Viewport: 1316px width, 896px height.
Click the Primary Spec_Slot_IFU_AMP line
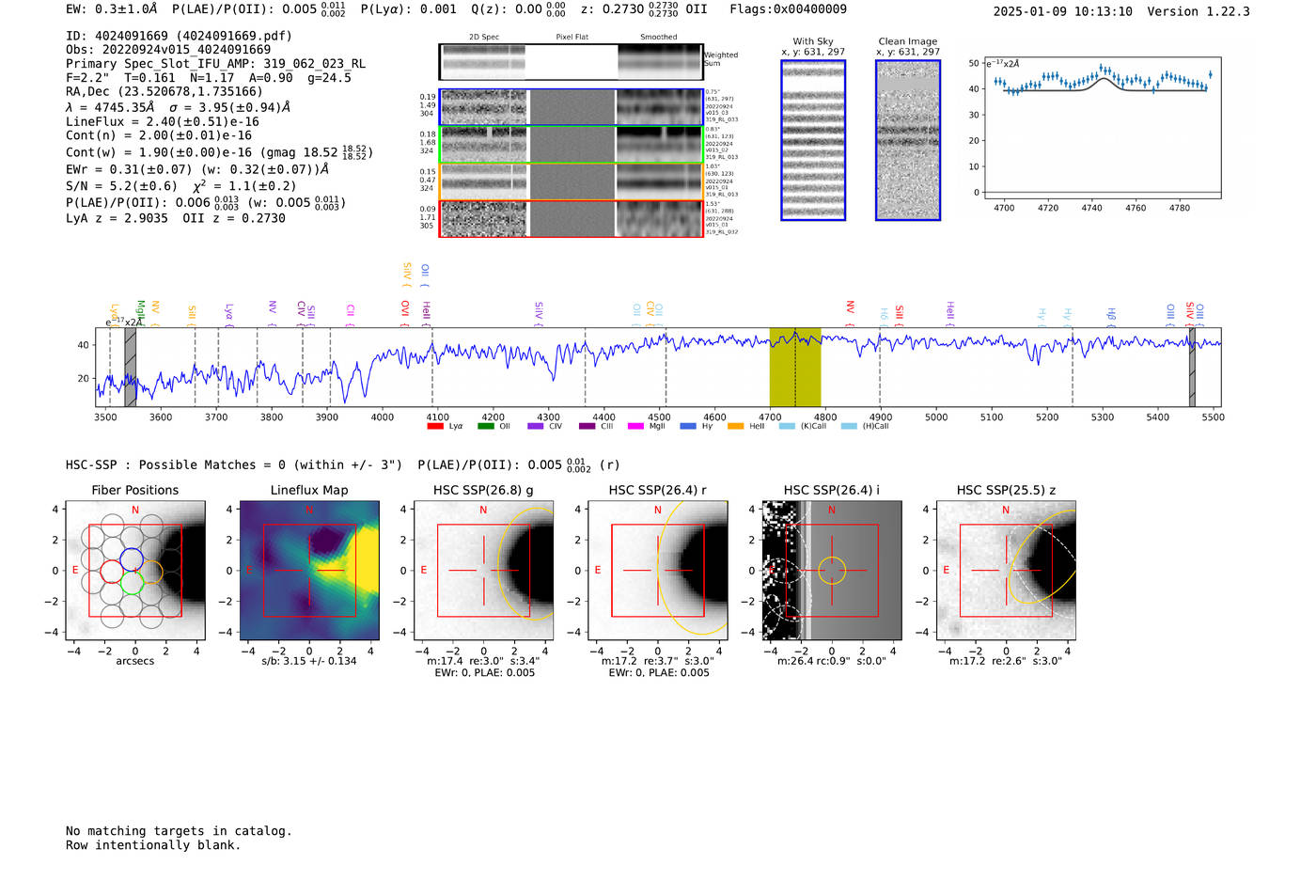pos(216,64)
